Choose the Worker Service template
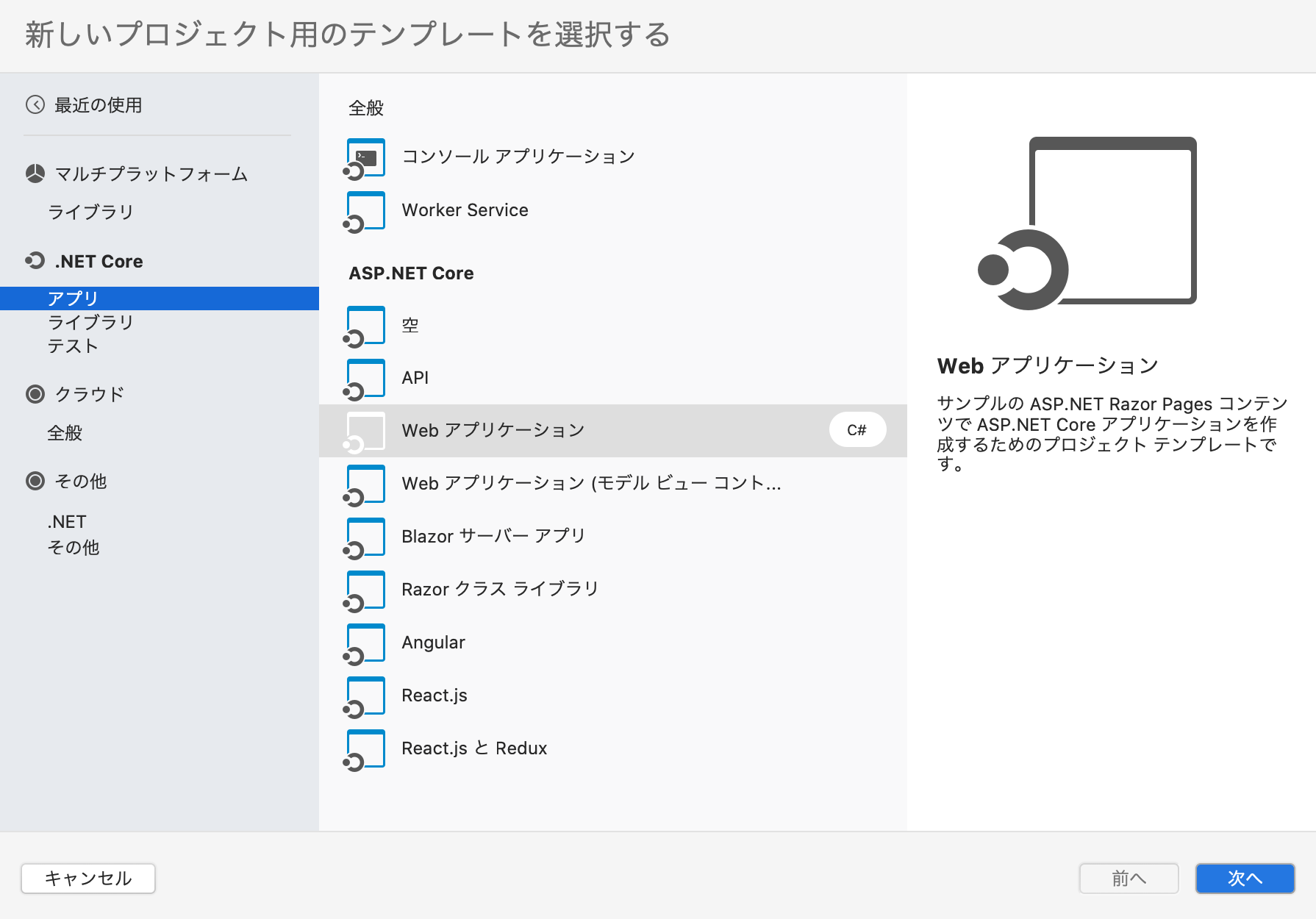 tap(613, 210)
